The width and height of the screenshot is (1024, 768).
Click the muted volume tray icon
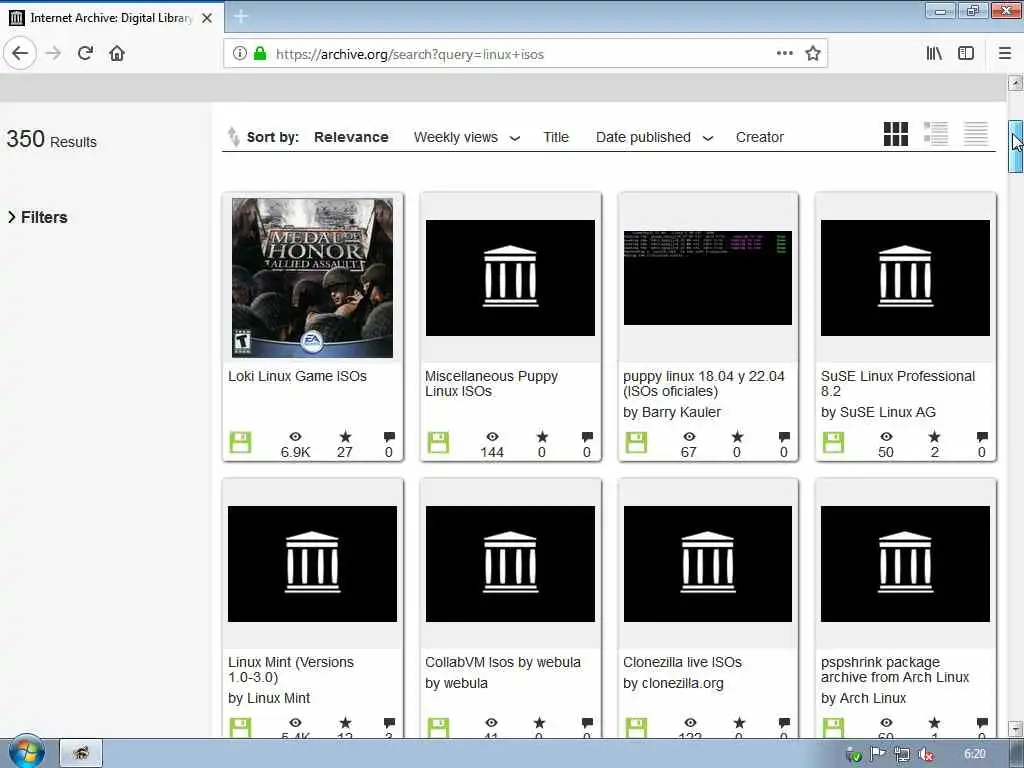click(925, 754)
